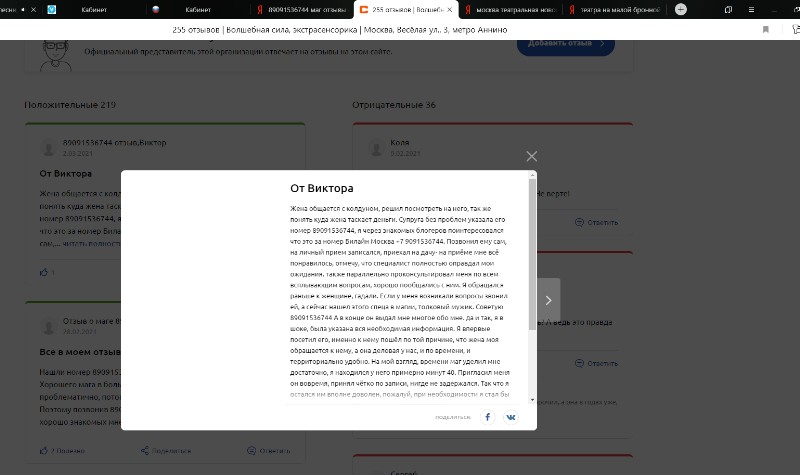Click '89091536744 отзыв,Виктор' author name

(114, 143)
